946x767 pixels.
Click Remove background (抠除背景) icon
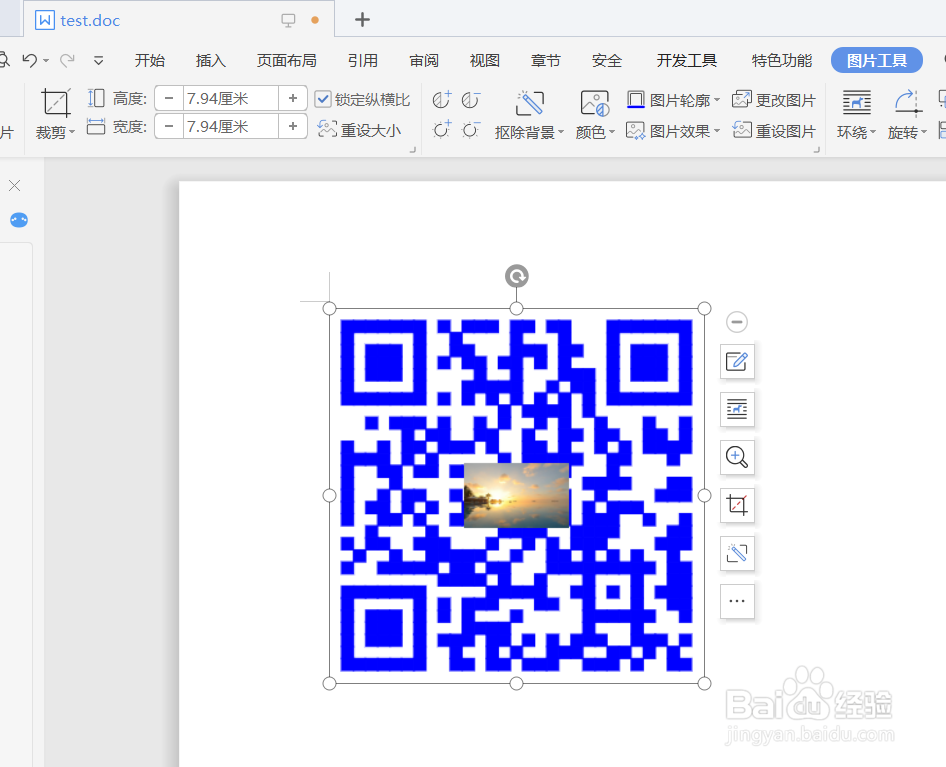pyautogui.click(x=530, y=103)
